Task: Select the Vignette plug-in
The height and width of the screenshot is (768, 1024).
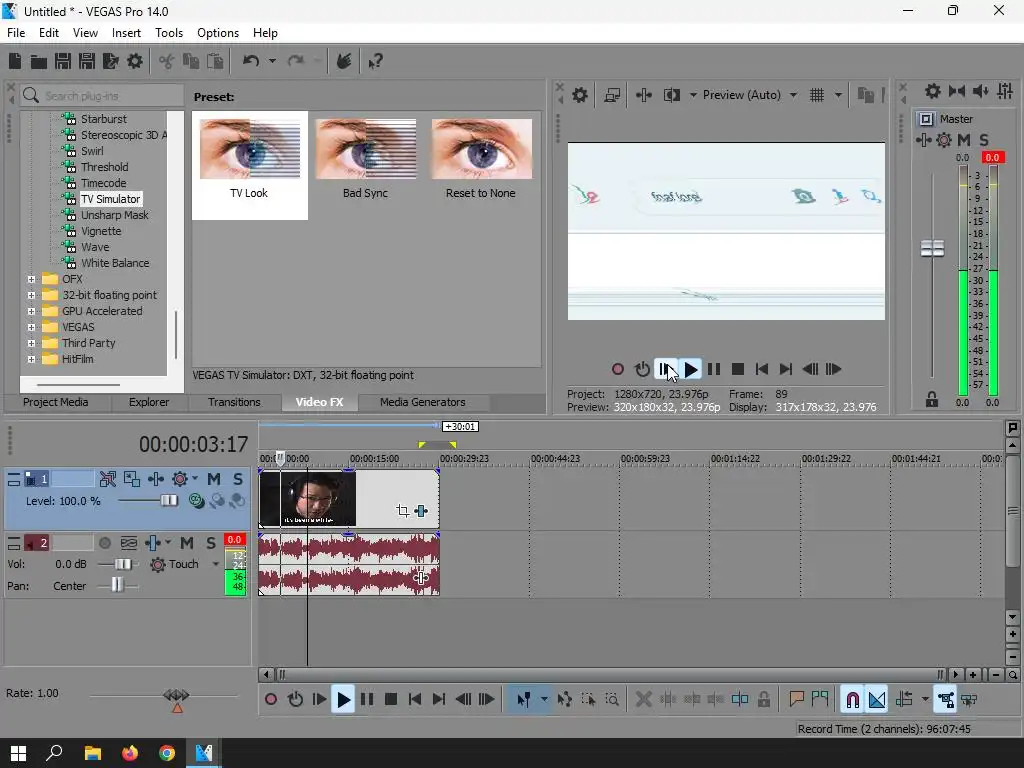Action: pyautogui.click(x=101, y=231)
